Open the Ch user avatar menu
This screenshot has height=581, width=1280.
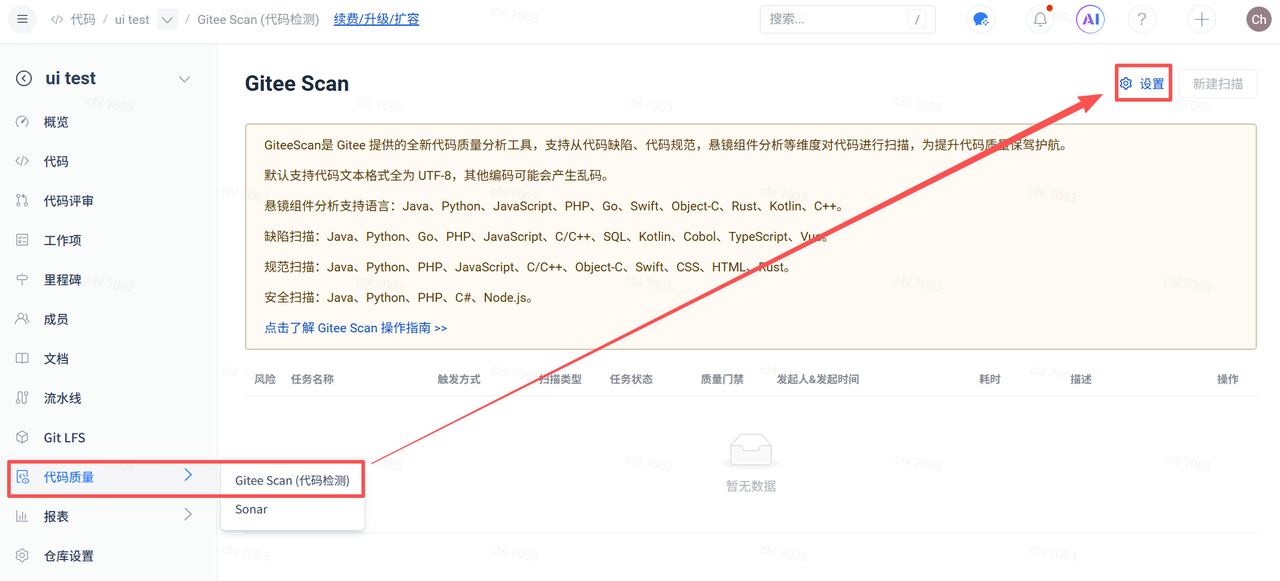point(1258,19)
